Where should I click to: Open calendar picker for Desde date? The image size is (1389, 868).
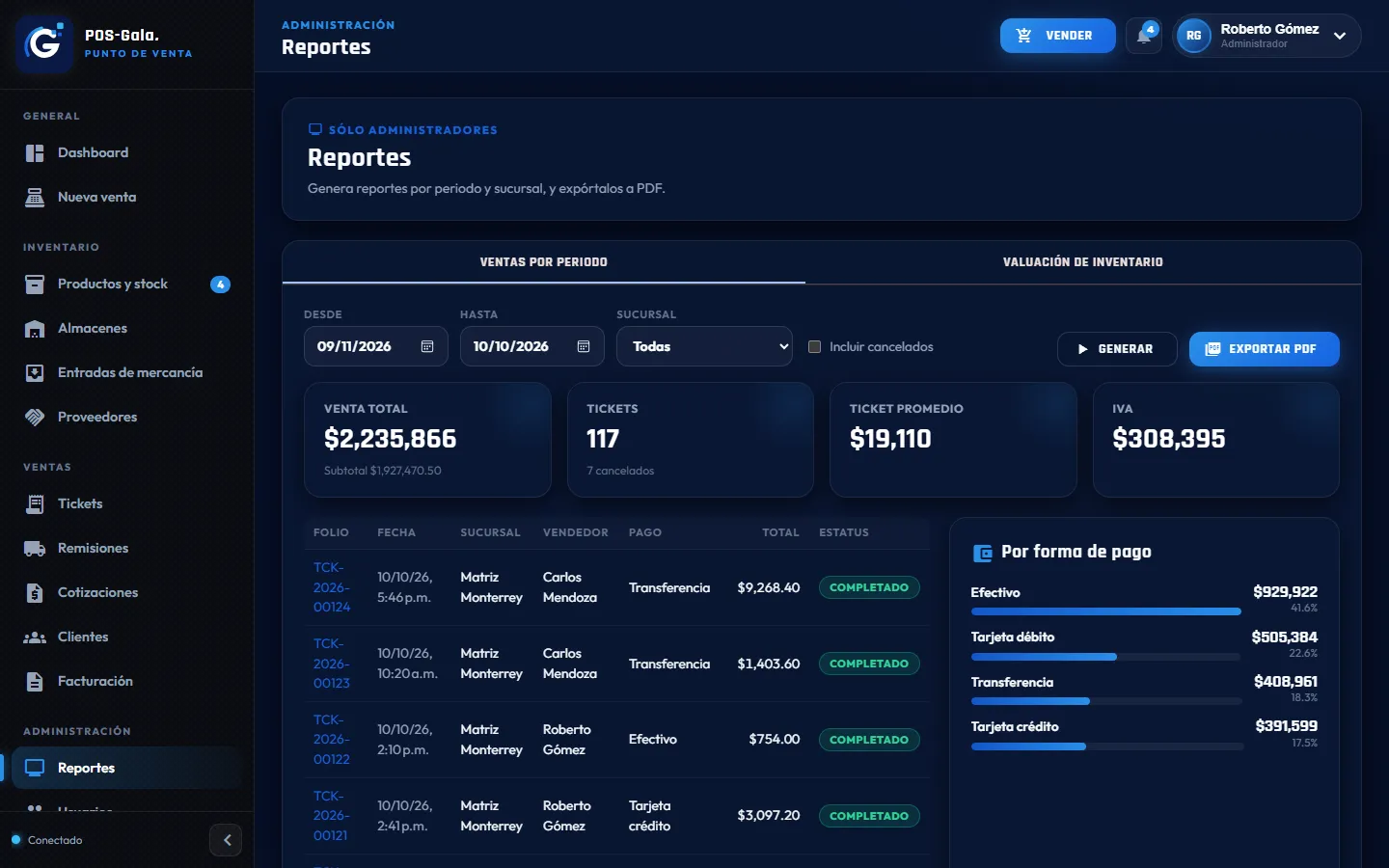coord(427,346)
